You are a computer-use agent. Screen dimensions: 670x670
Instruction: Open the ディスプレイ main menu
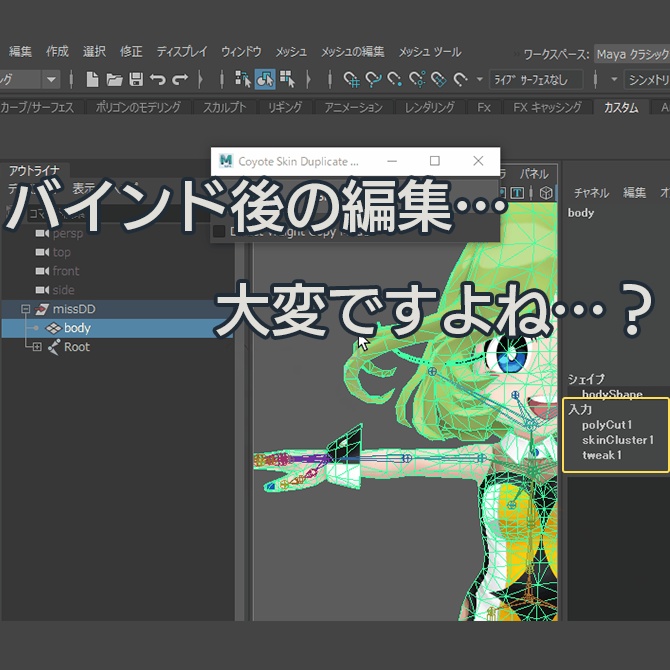coord(182,52)
